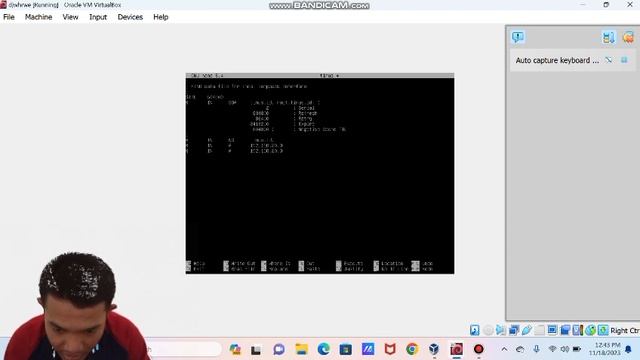Click the USB devices status icon
The width and height of the screenshot is (640, 360).
(x=527, y=330)
